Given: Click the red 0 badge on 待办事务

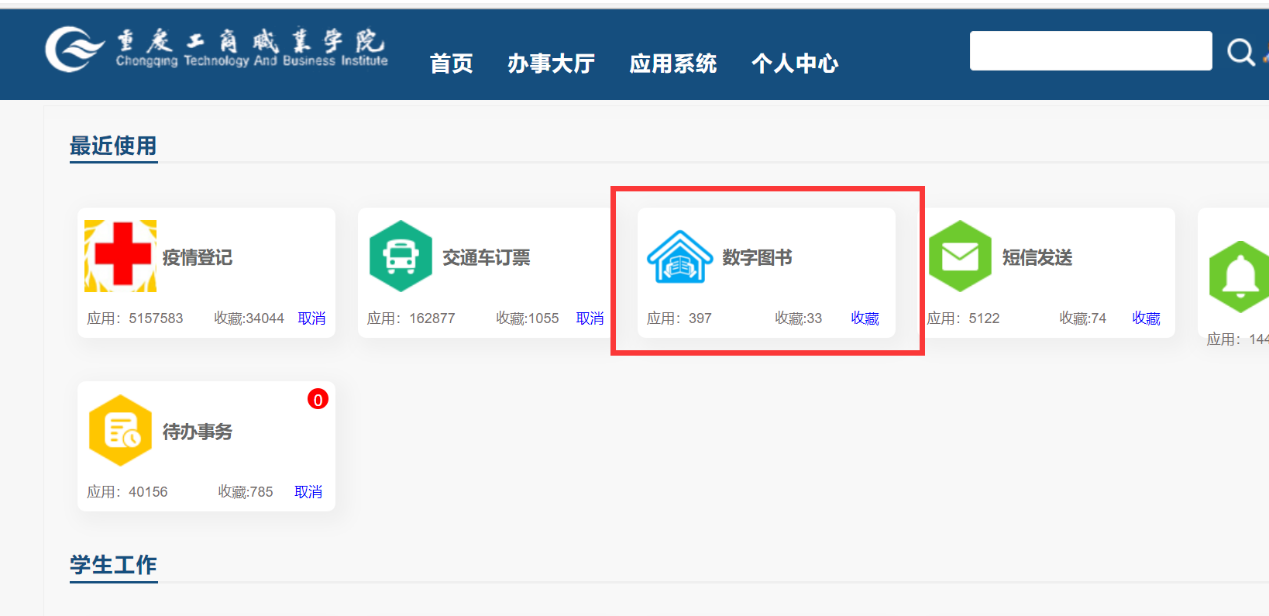Looking at the screenshot, I should click(x=318, y=400).
